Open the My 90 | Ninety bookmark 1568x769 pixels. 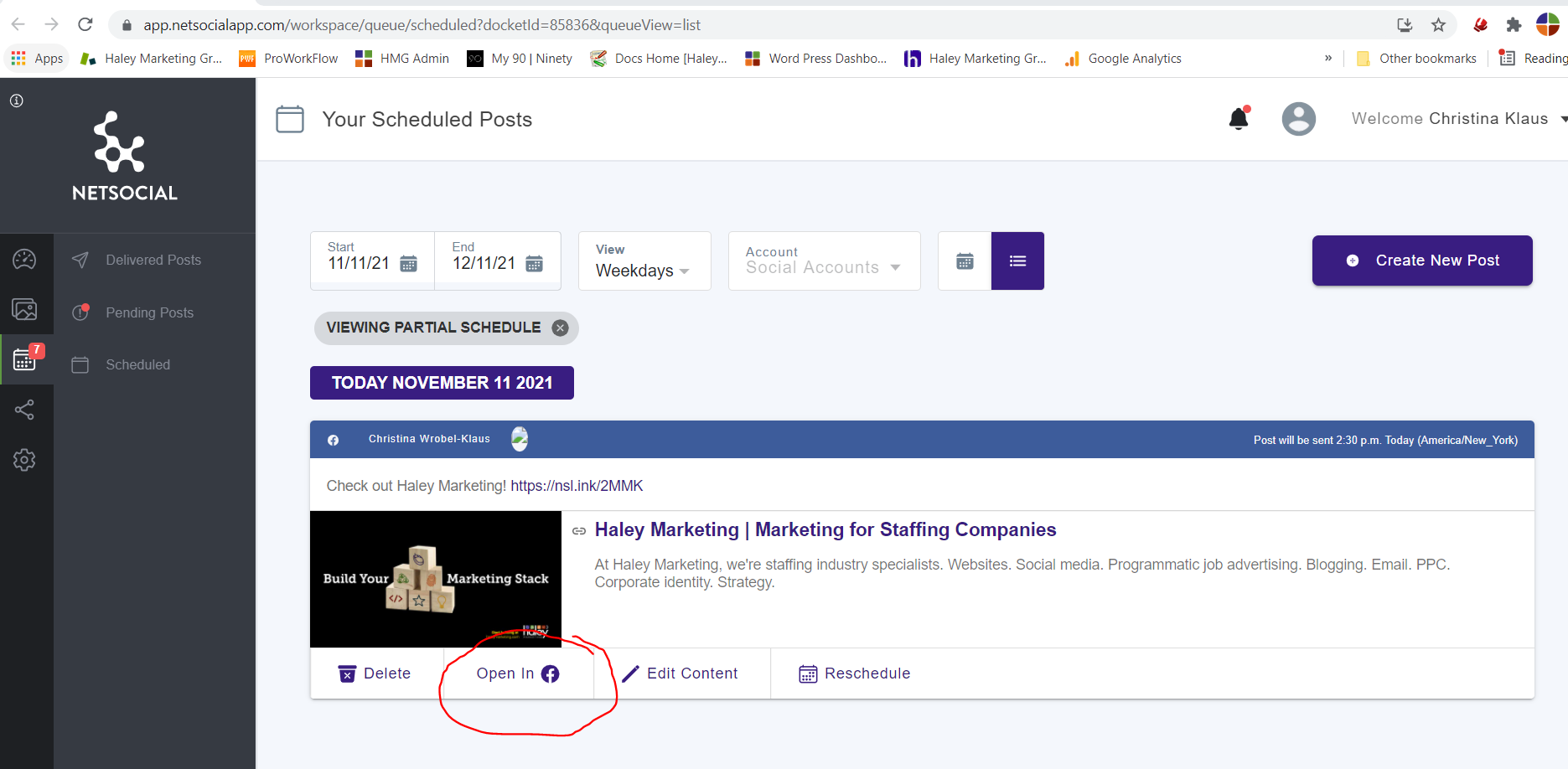520,59
